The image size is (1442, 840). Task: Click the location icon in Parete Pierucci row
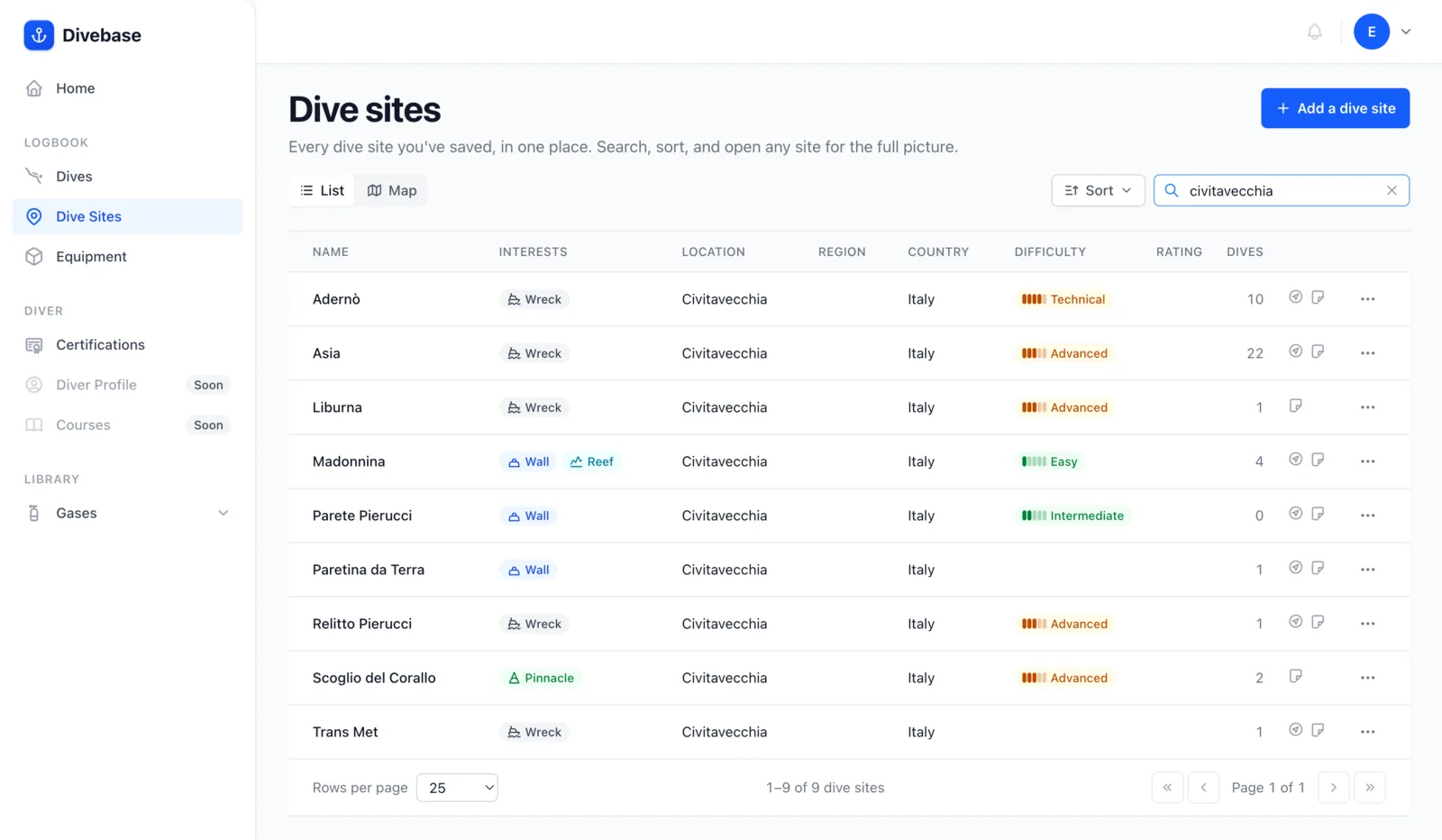(1295, 514)
